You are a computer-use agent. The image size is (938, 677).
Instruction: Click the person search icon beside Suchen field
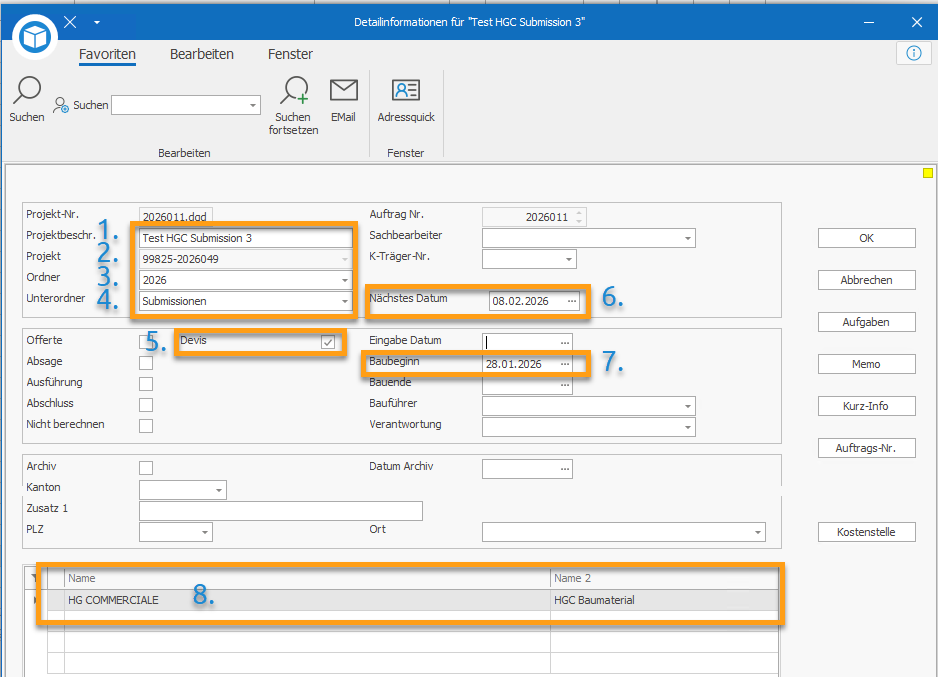61,105
